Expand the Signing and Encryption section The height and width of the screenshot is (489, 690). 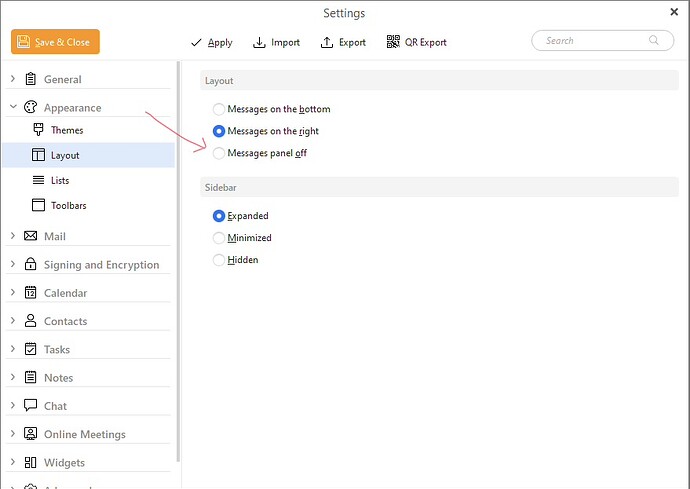click(12, 265)
